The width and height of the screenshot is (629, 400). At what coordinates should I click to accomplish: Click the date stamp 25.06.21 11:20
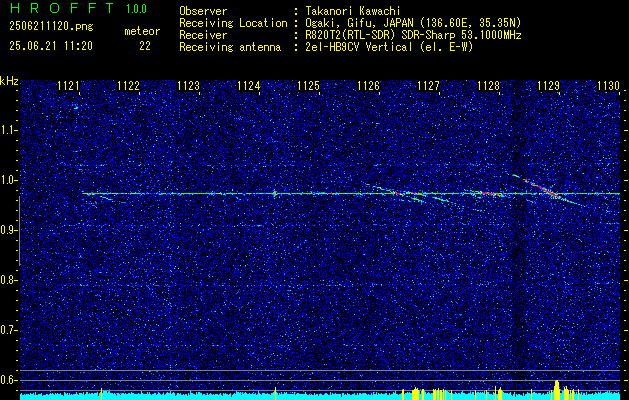[51, 46]
